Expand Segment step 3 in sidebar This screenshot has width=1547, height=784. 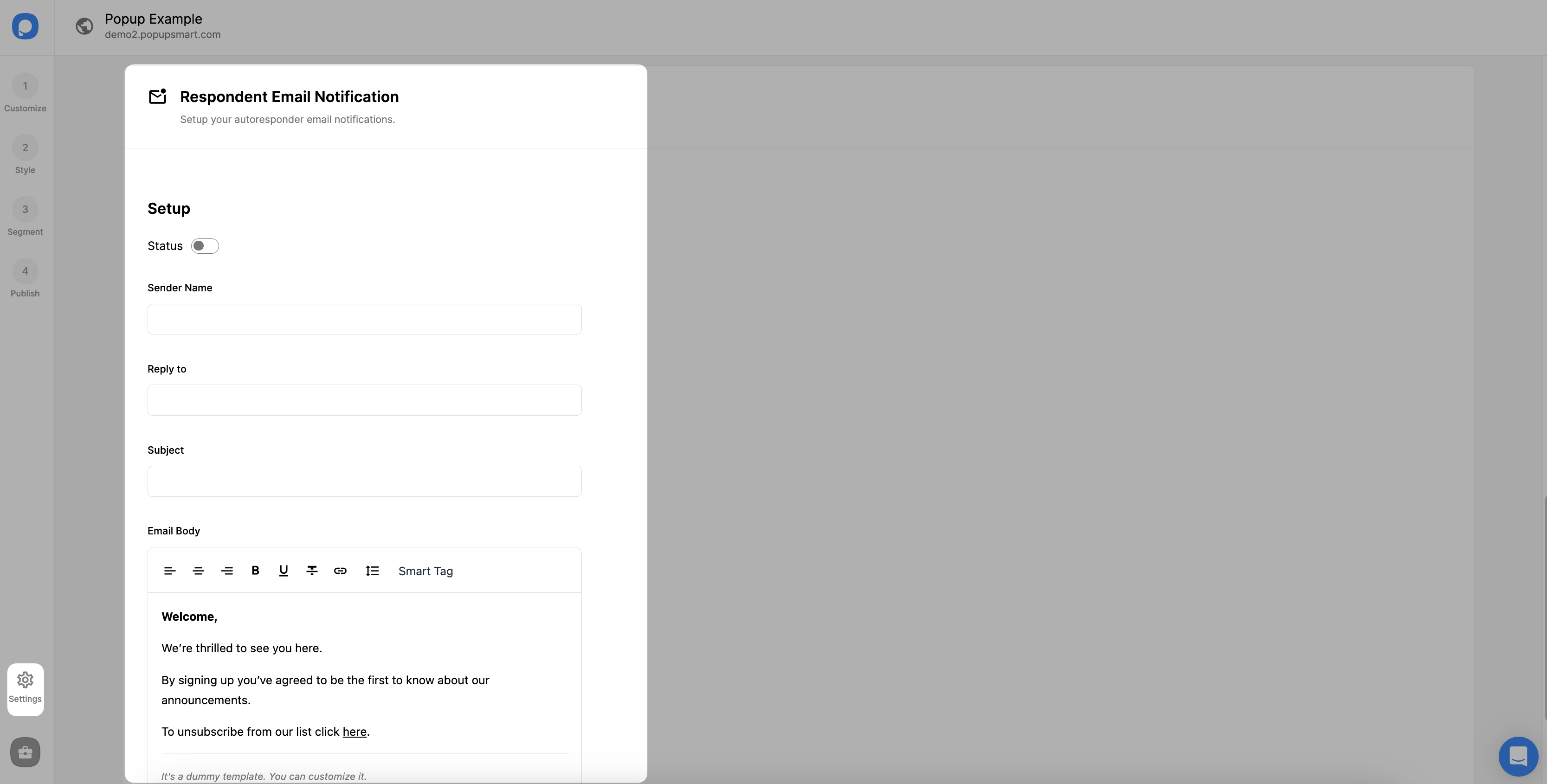coord(25,218)
